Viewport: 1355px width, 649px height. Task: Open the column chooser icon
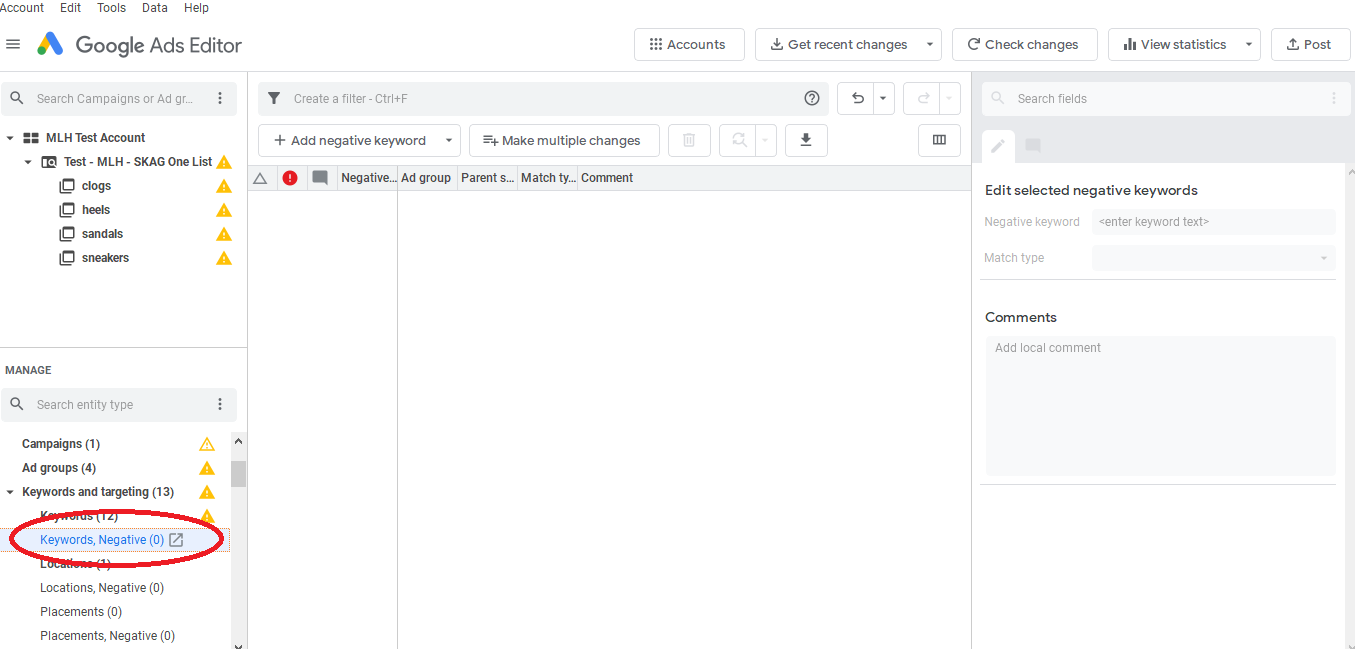tap(939, 140)
